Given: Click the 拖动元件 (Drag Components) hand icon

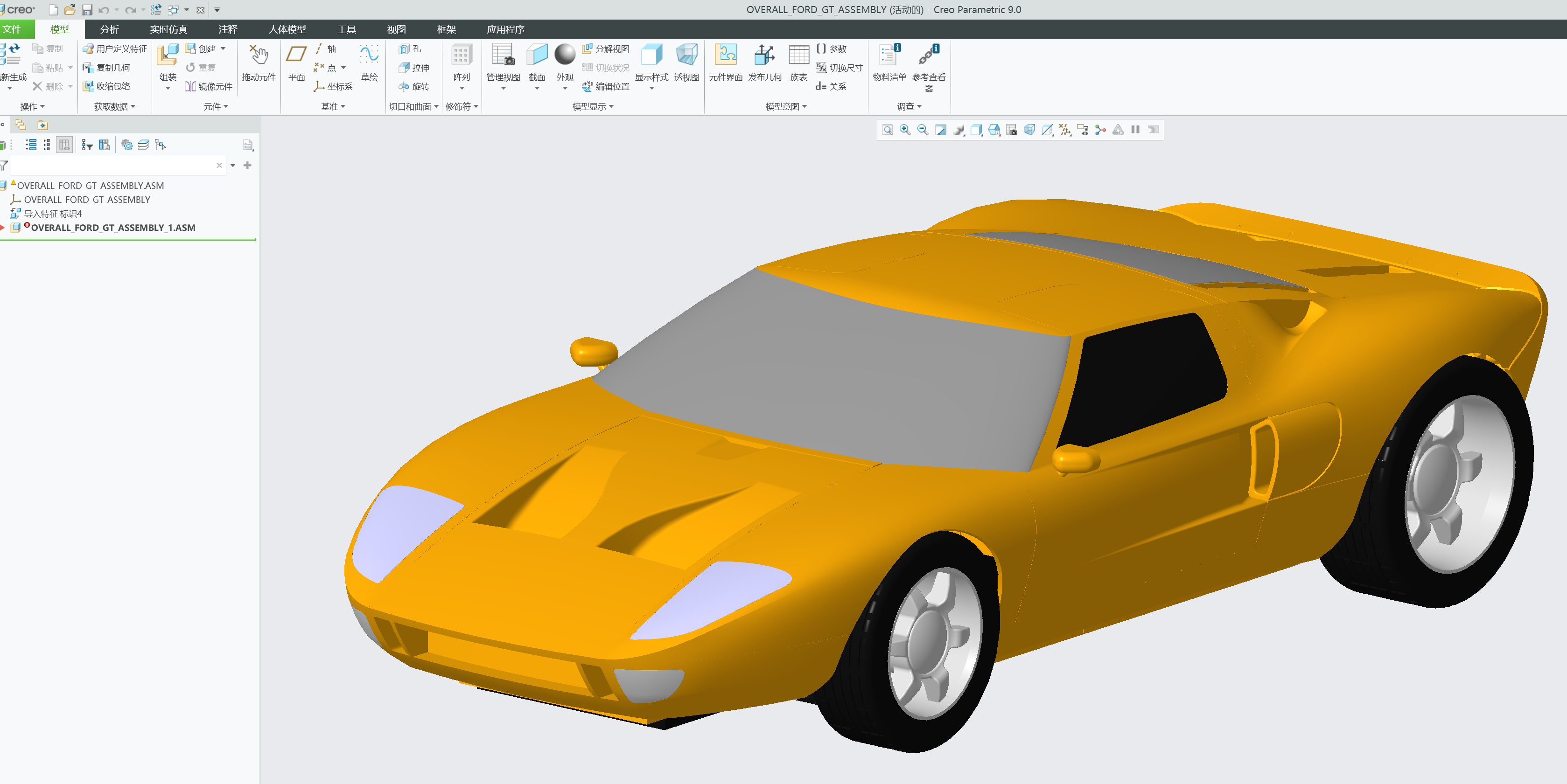Looking at the screenshot, I should 259,55.
